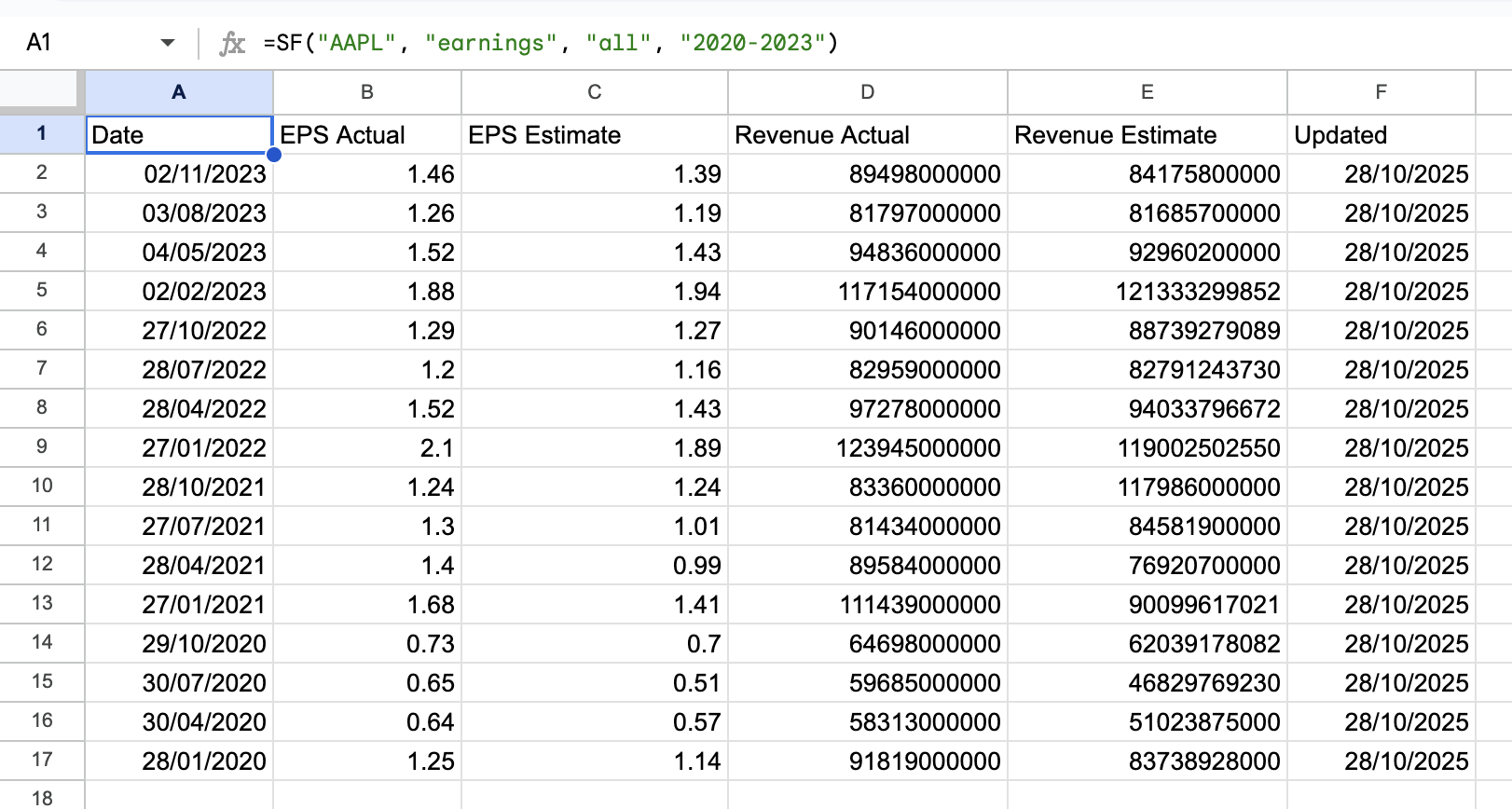This screenshot has width=1512, height=809.
Task: Open the Name box dropdown arrow
Action: (168, 43)
